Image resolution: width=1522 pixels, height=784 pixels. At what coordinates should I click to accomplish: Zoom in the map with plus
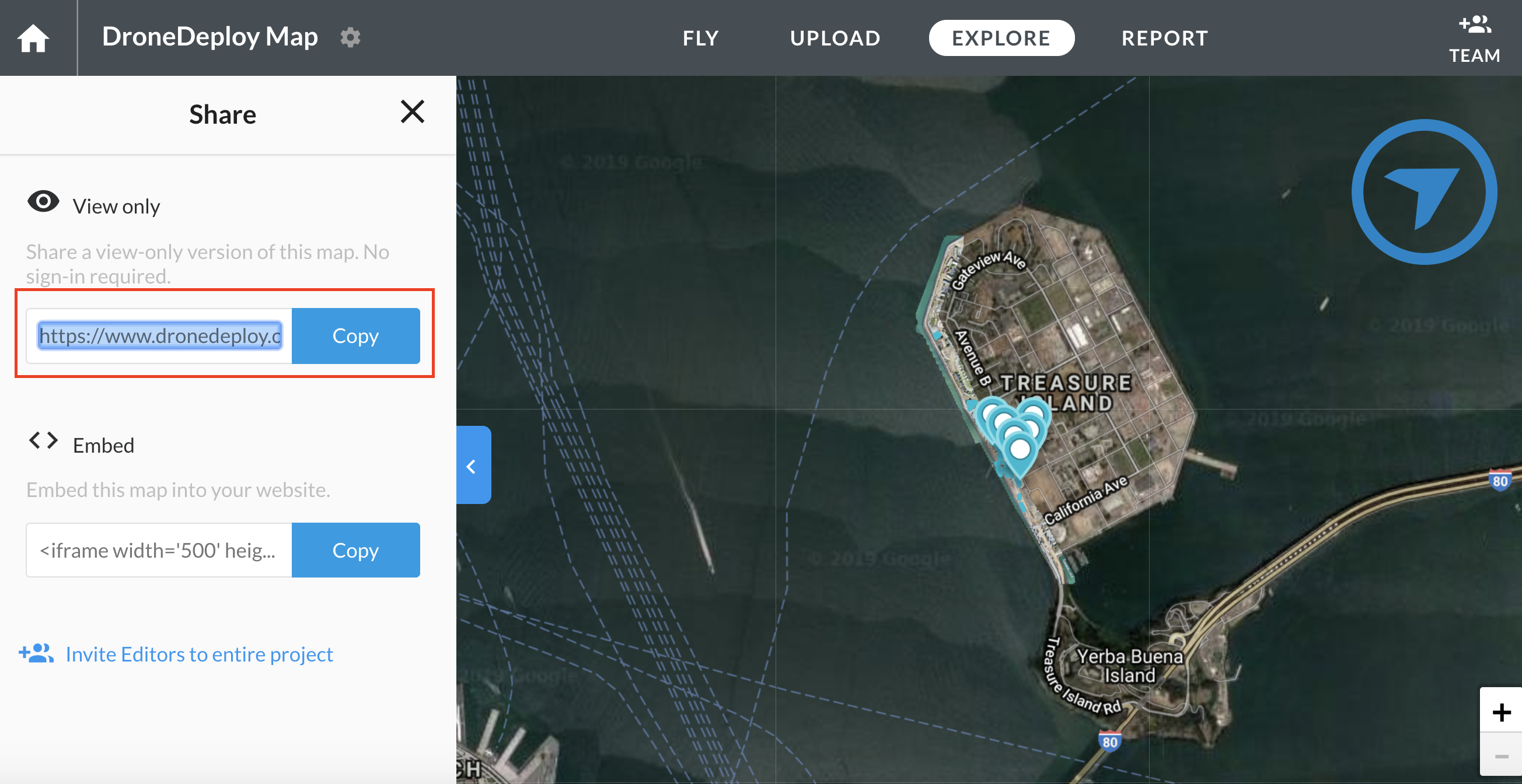tap(1501, 712)
